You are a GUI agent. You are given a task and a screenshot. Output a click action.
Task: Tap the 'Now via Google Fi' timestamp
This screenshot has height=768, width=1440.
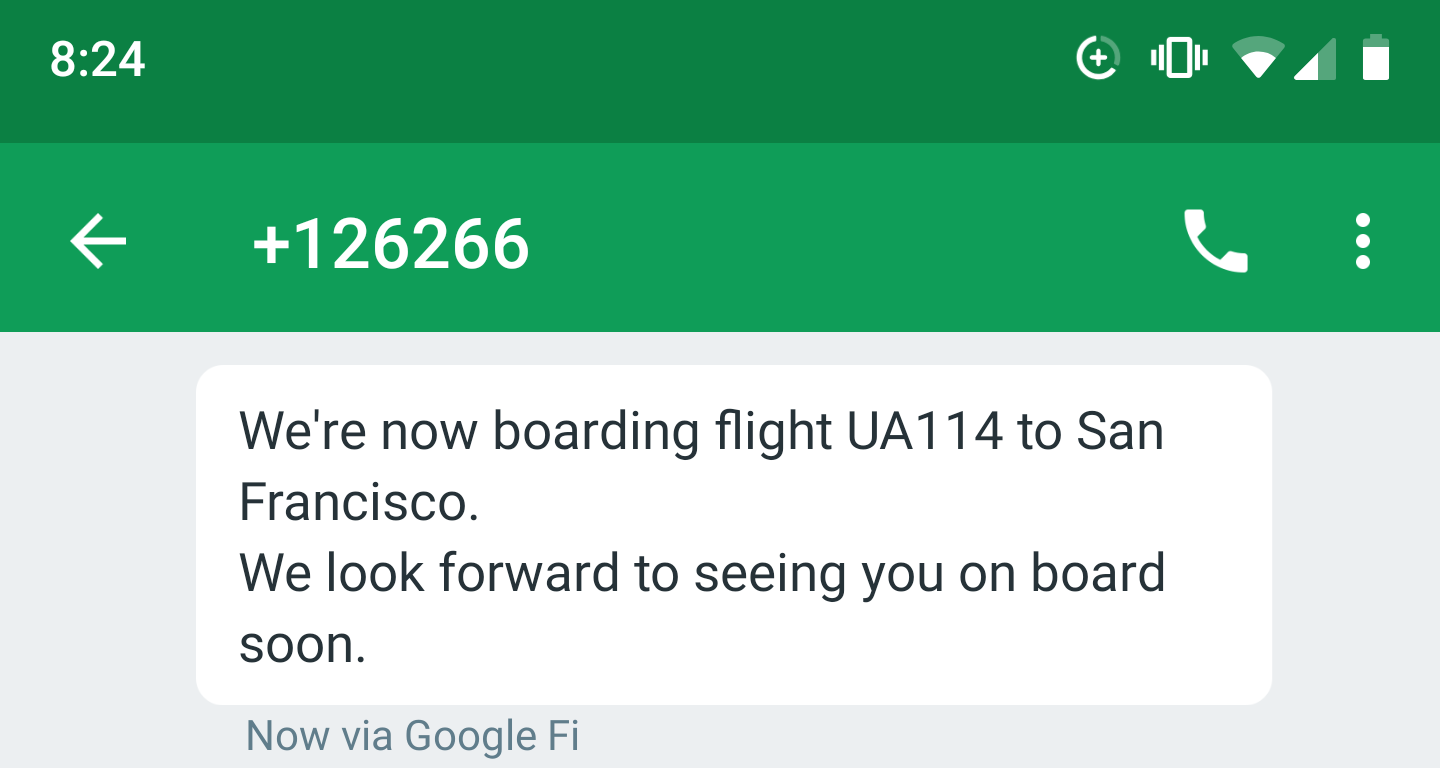(x=412, y=737)
